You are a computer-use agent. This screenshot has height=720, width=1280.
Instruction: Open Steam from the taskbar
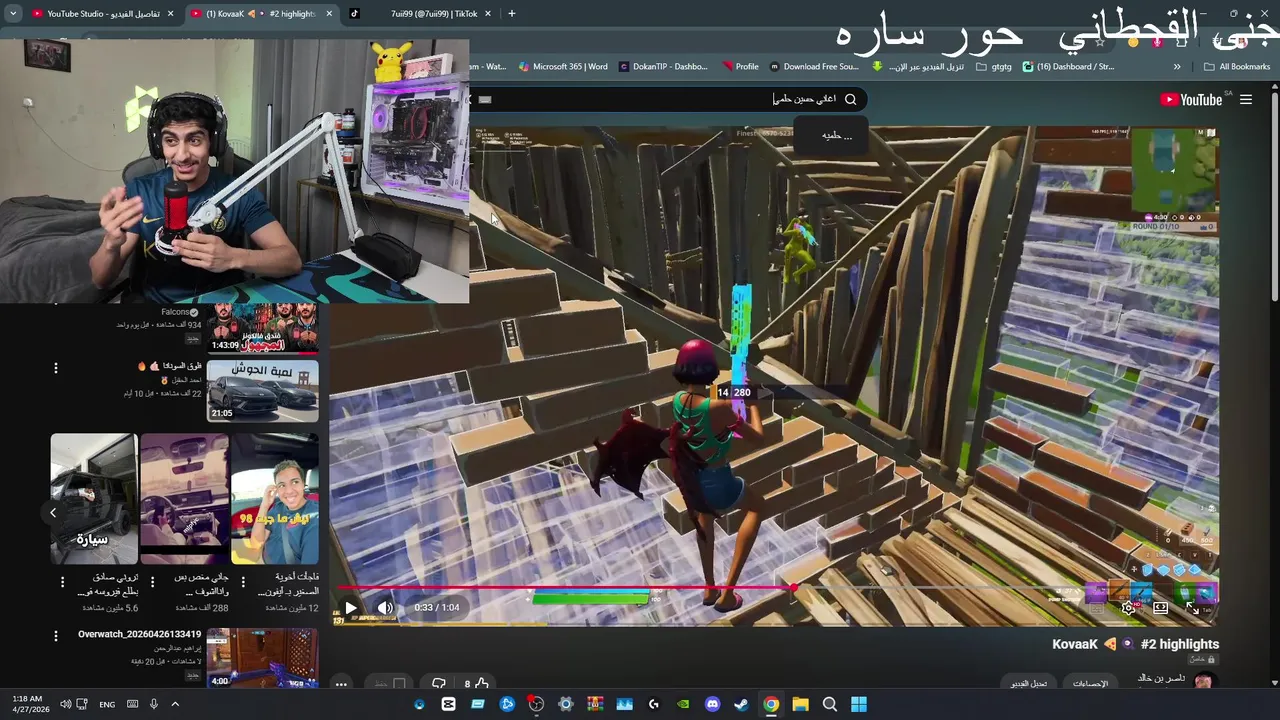(x=741, y=704)
